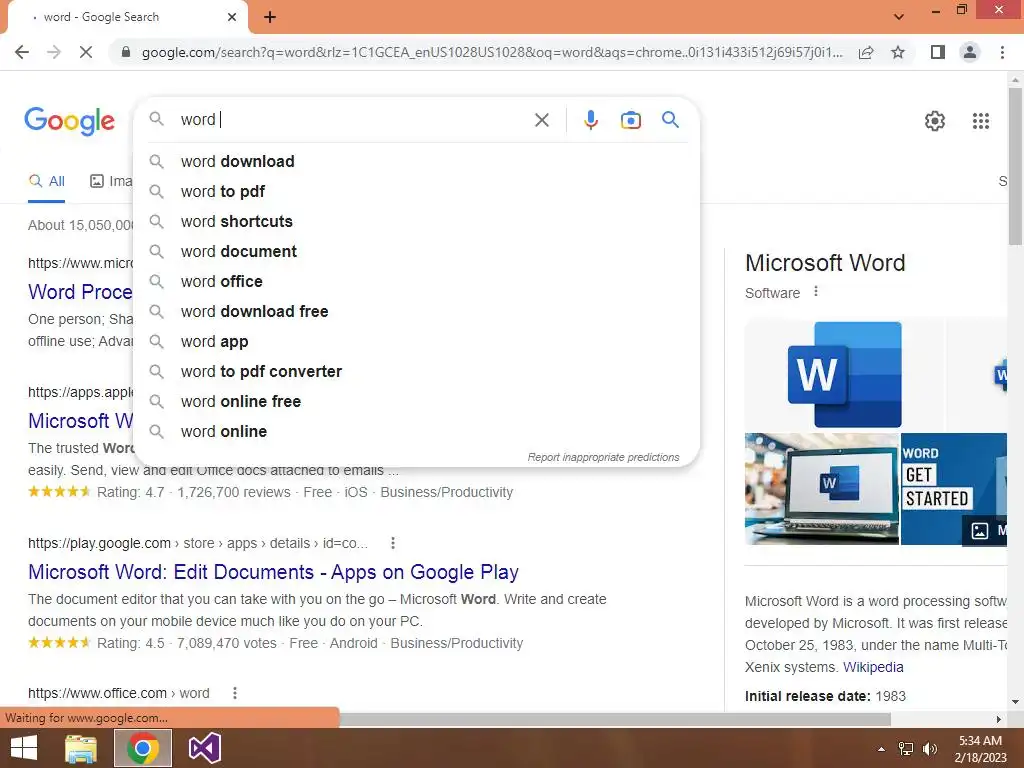Go to Google logo homepage
This screenshot has height=768, width=1024.
pos(69,121)
